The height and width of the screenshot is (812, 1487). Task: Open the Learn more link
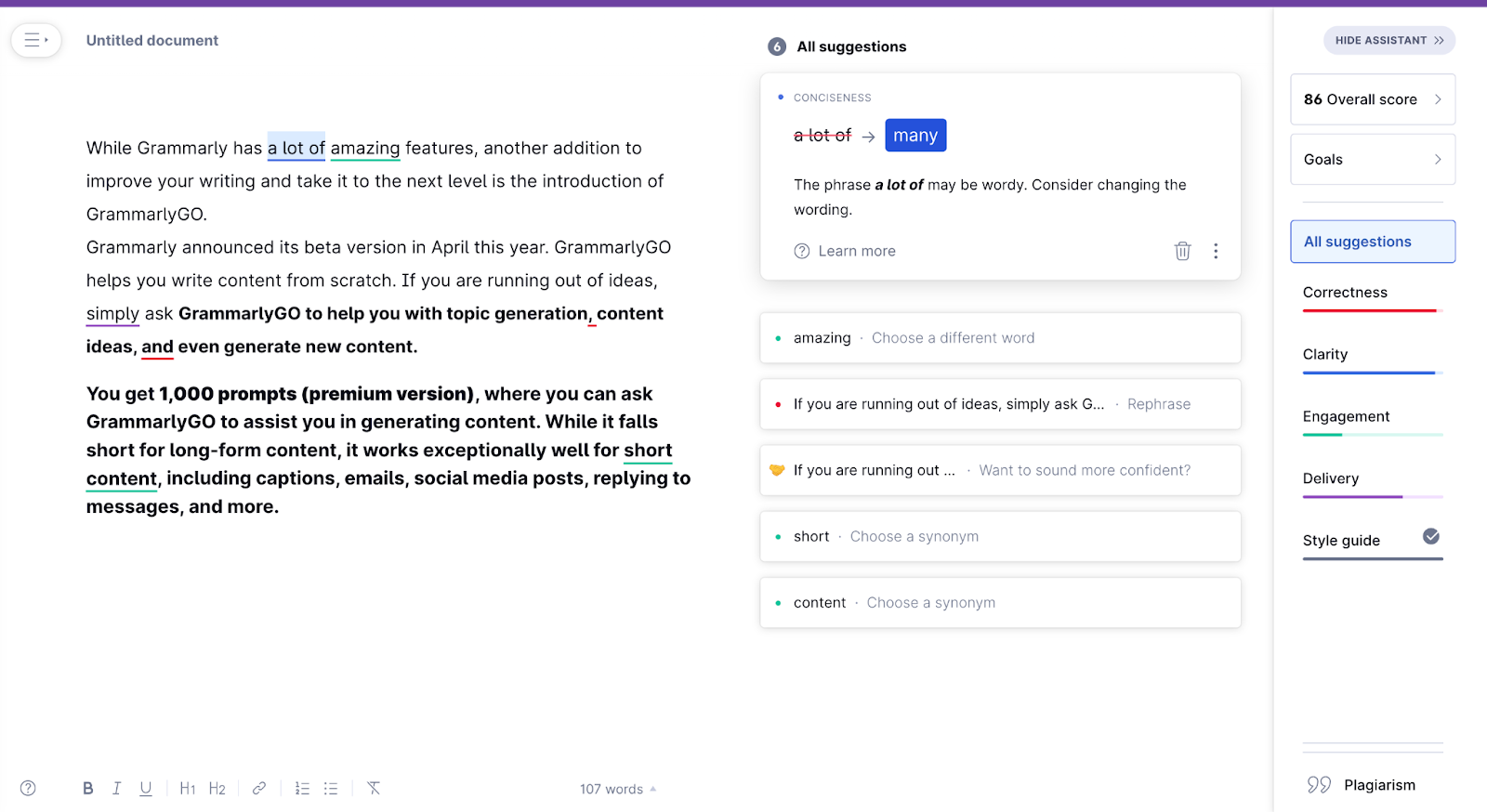click(x=856, y=251)
